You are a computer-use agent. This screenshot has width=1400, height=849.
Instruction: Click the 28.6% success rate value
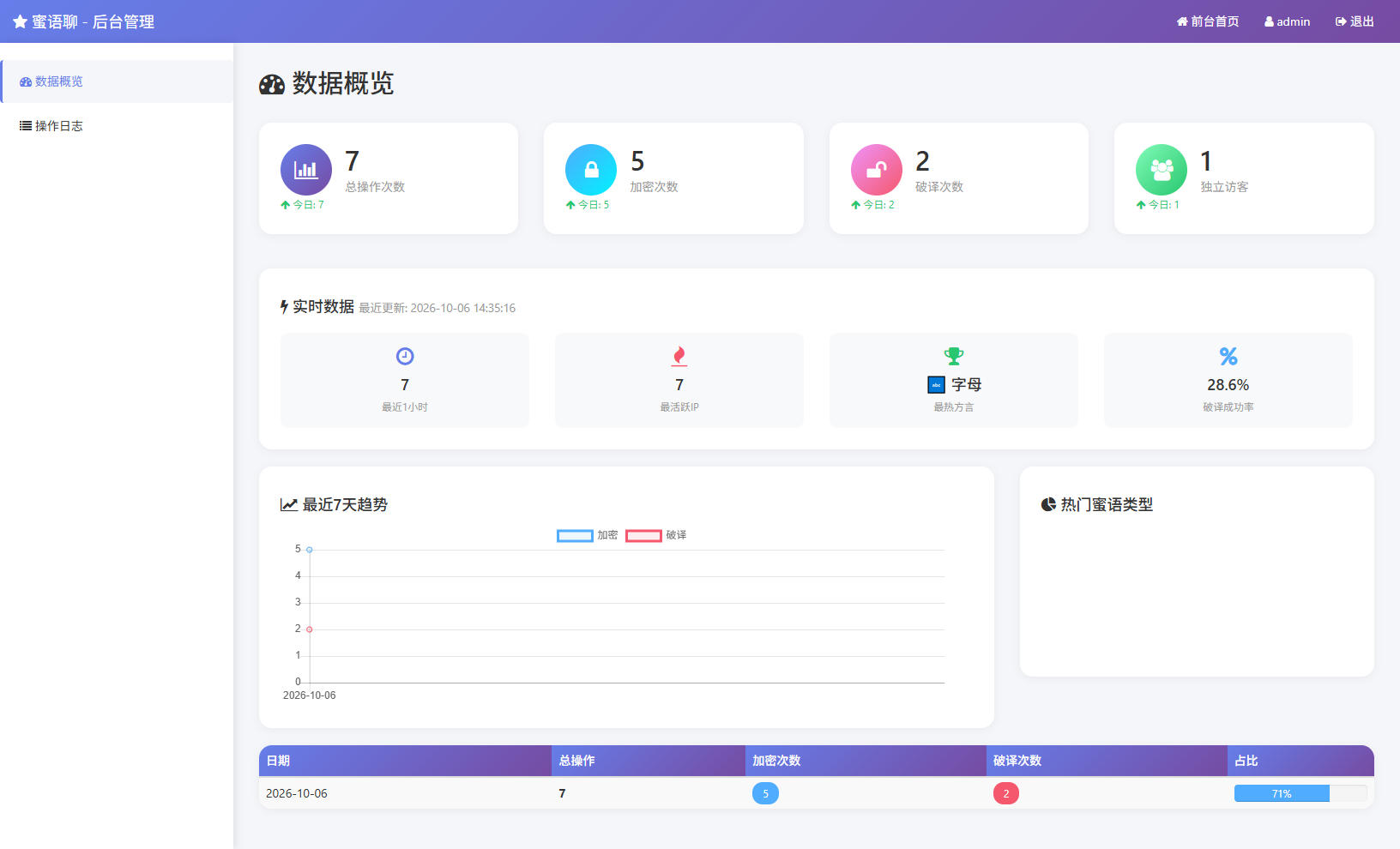[1228, 385]
